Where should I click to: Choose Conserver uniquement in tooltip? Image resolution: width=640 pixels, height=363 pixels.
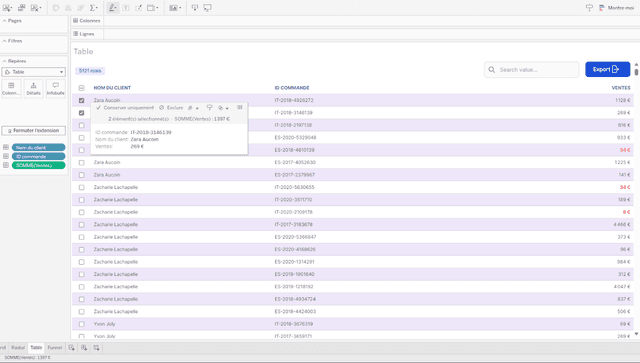tap(125, 108)
